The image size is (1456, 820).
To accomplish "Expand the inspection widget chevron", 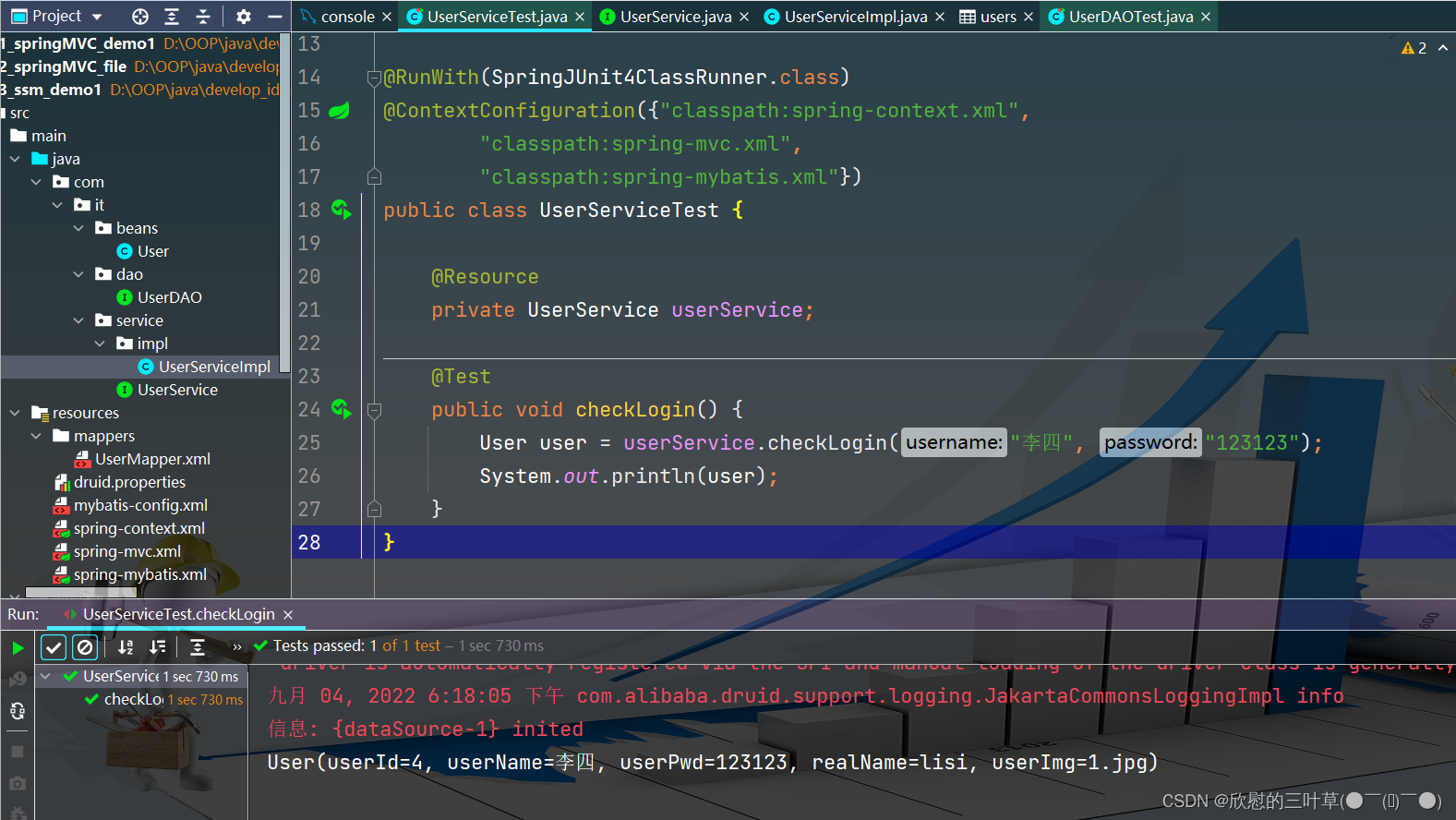I will tap(1443, 48).
